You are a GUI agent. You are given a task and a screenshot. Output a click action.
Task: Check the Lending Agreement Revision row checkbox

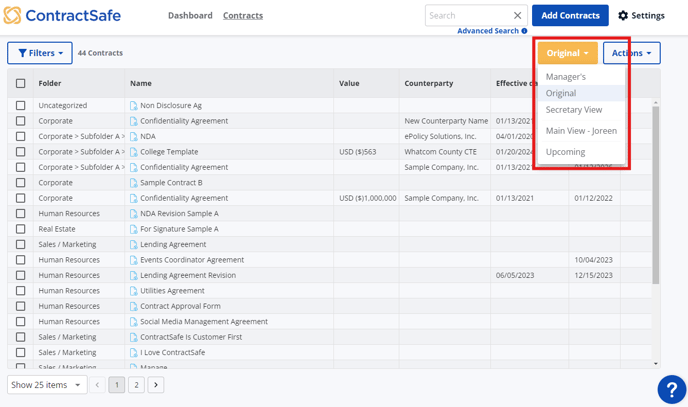(x=21, y=275)
